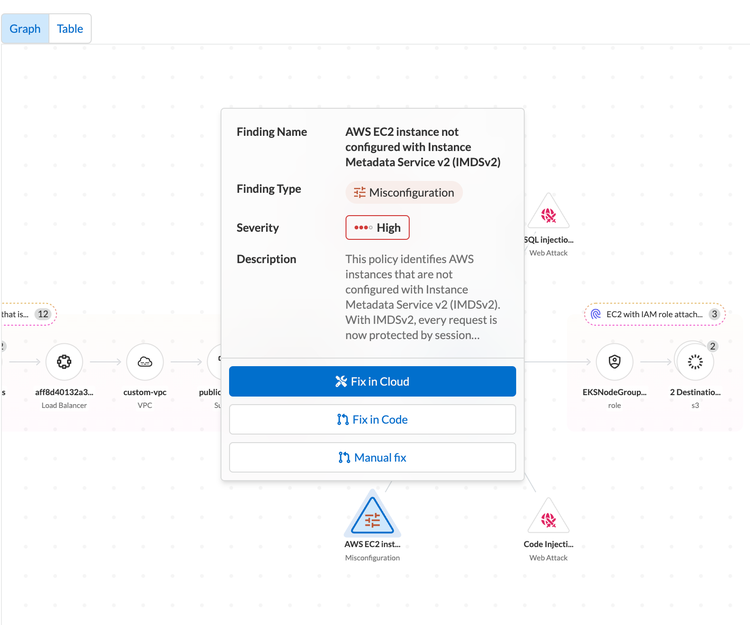Choose the Fix in Code option
The width and height of the screenshot is (750, 625).
coord(372,419)
